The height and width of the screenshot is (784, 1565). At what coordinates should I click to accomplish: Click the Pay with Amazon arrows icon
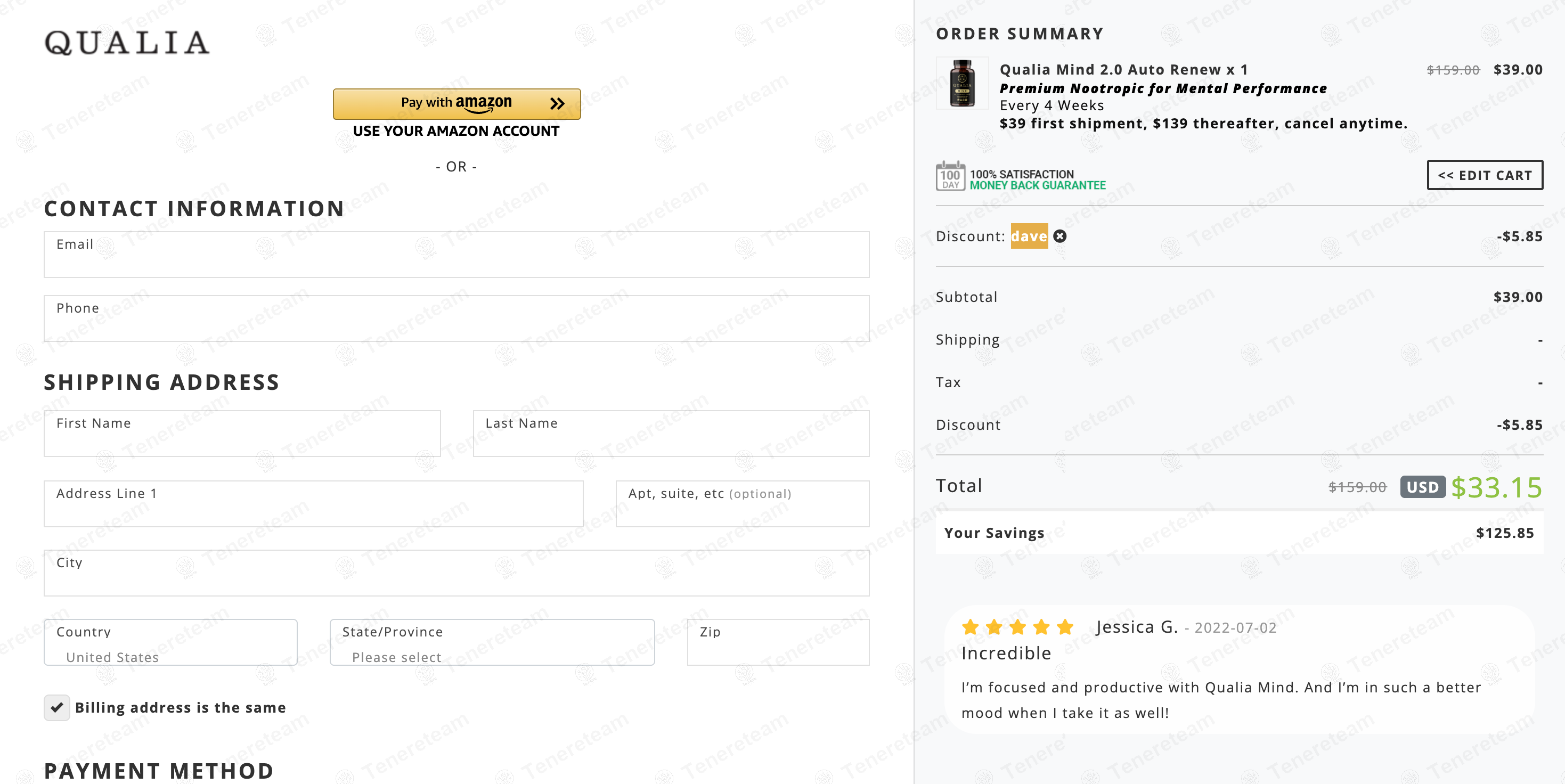[x=557, y=104]
